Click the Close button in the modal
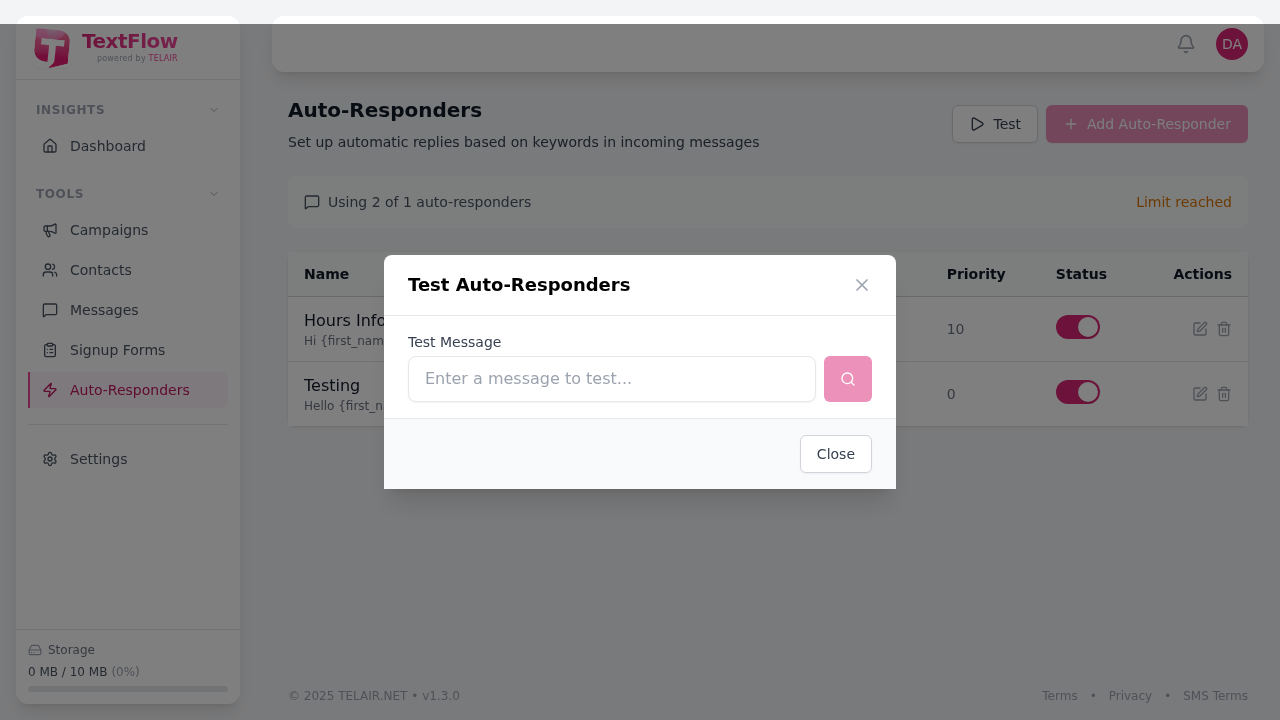 (x=835, y=454)
